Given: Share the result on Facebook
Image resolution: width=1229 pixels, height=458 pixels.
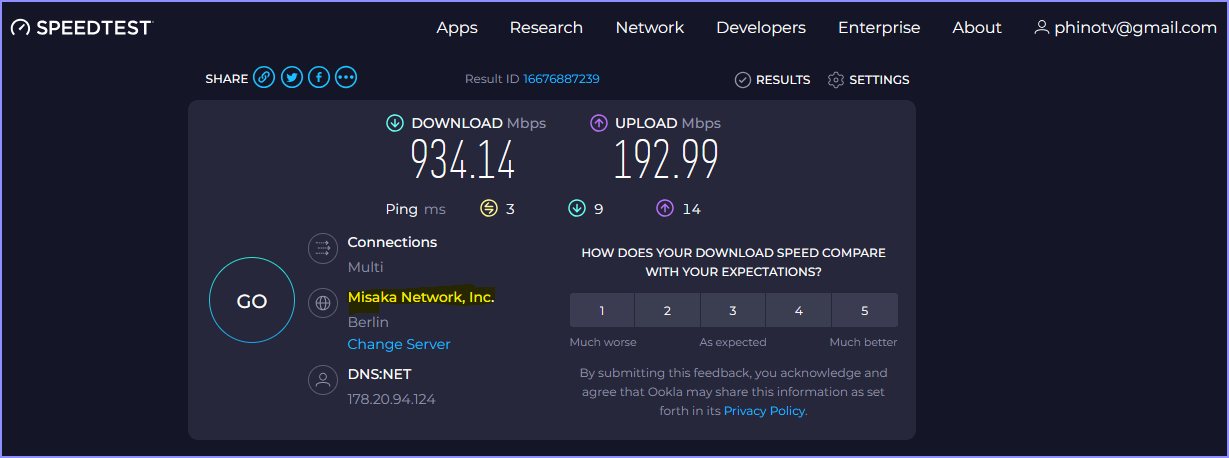Looking at the screenshot, I should [319, 77].
